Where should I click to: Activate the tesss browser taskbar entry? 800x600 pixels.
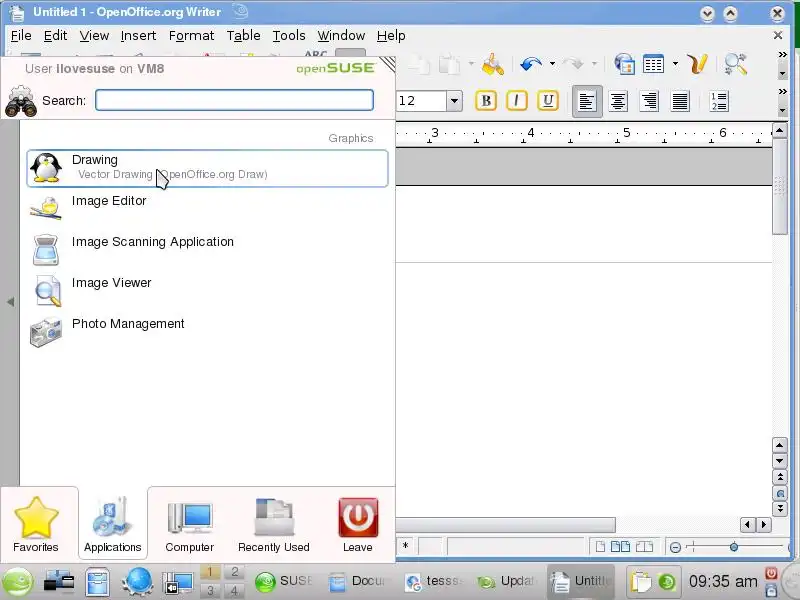(435, 581)
